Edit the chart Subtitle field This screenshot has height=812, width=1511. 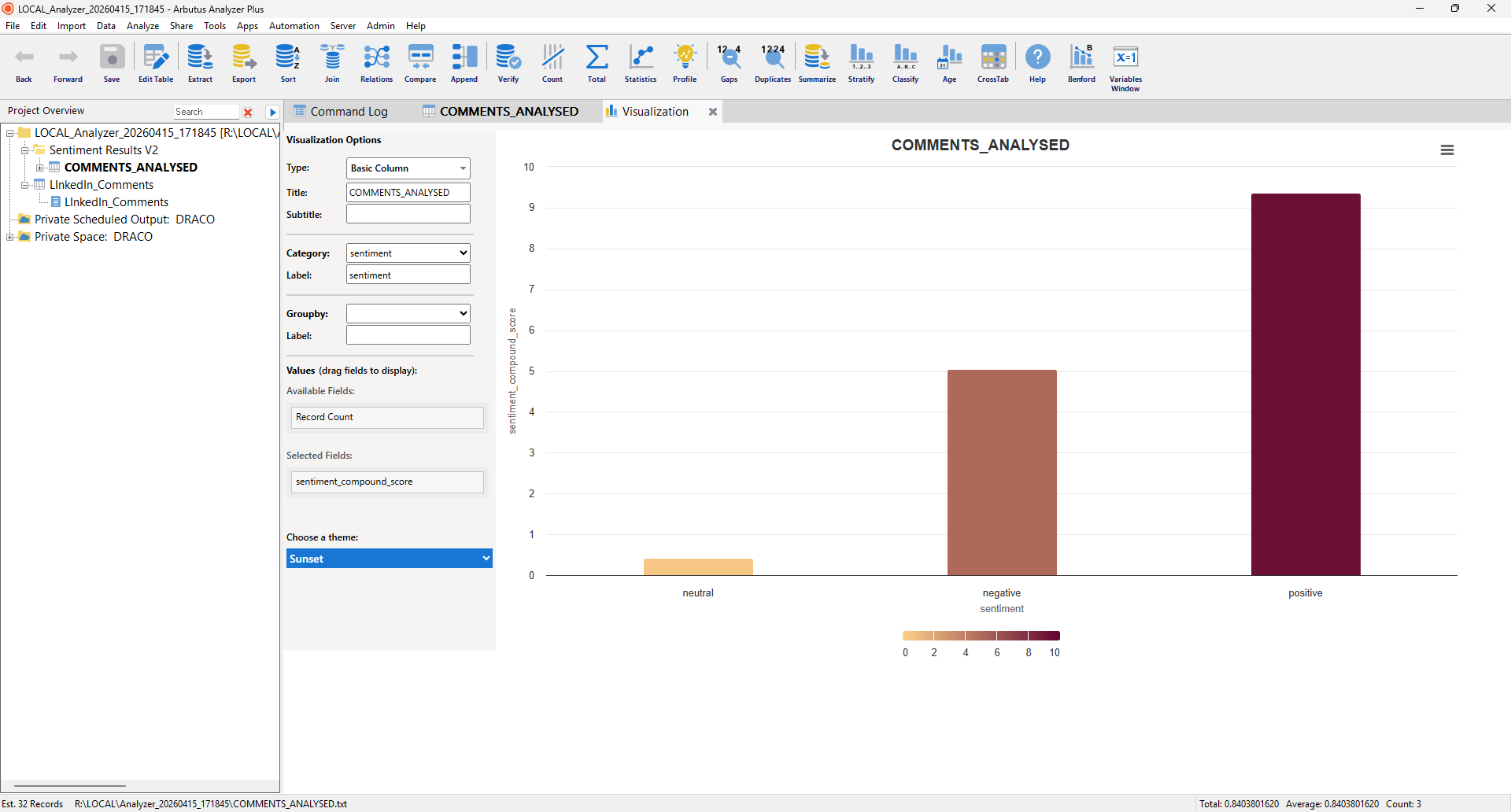[x=407, y=213]
